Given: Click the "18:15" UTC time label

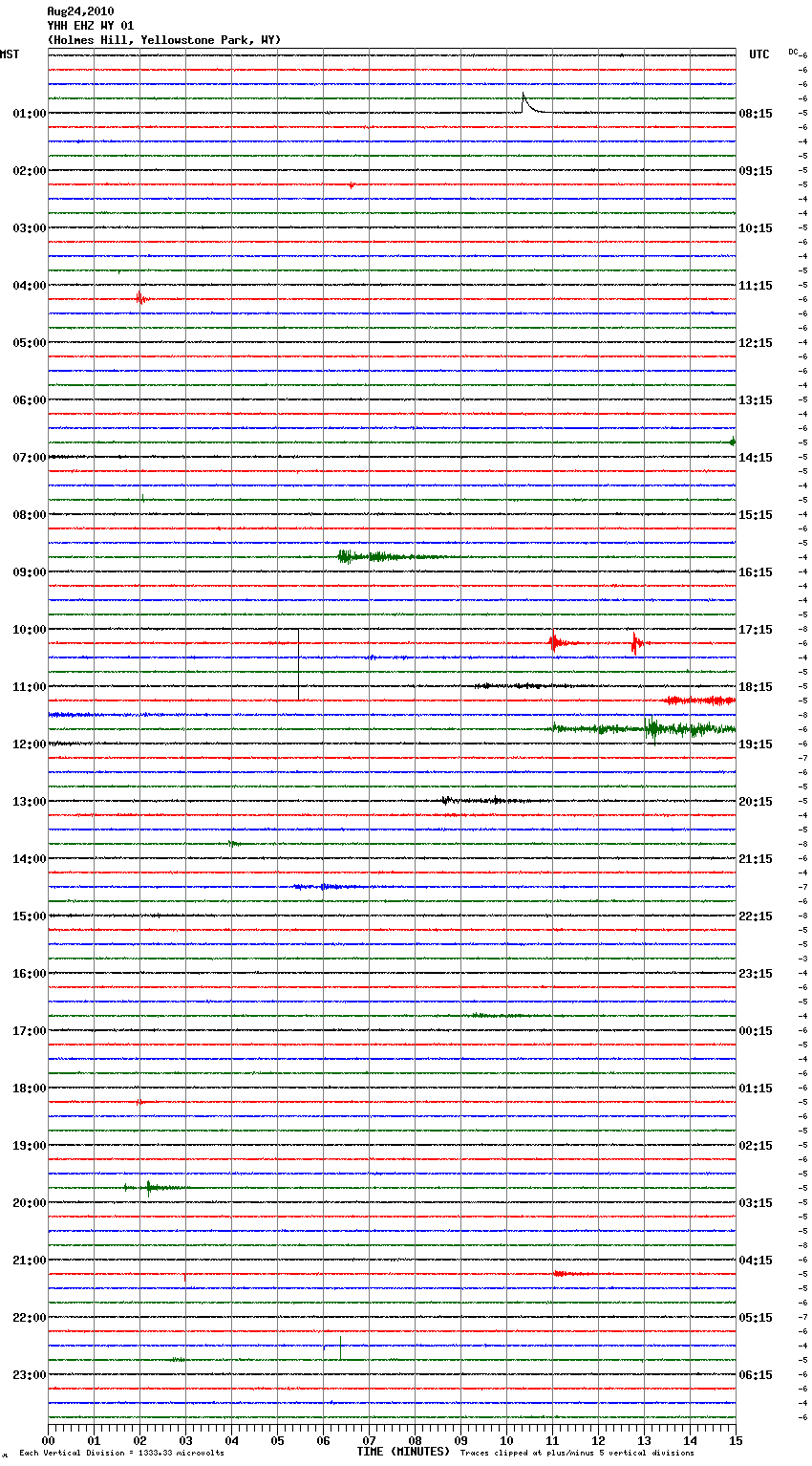Looking at the screenshot, I should click(x=756, y=687).
